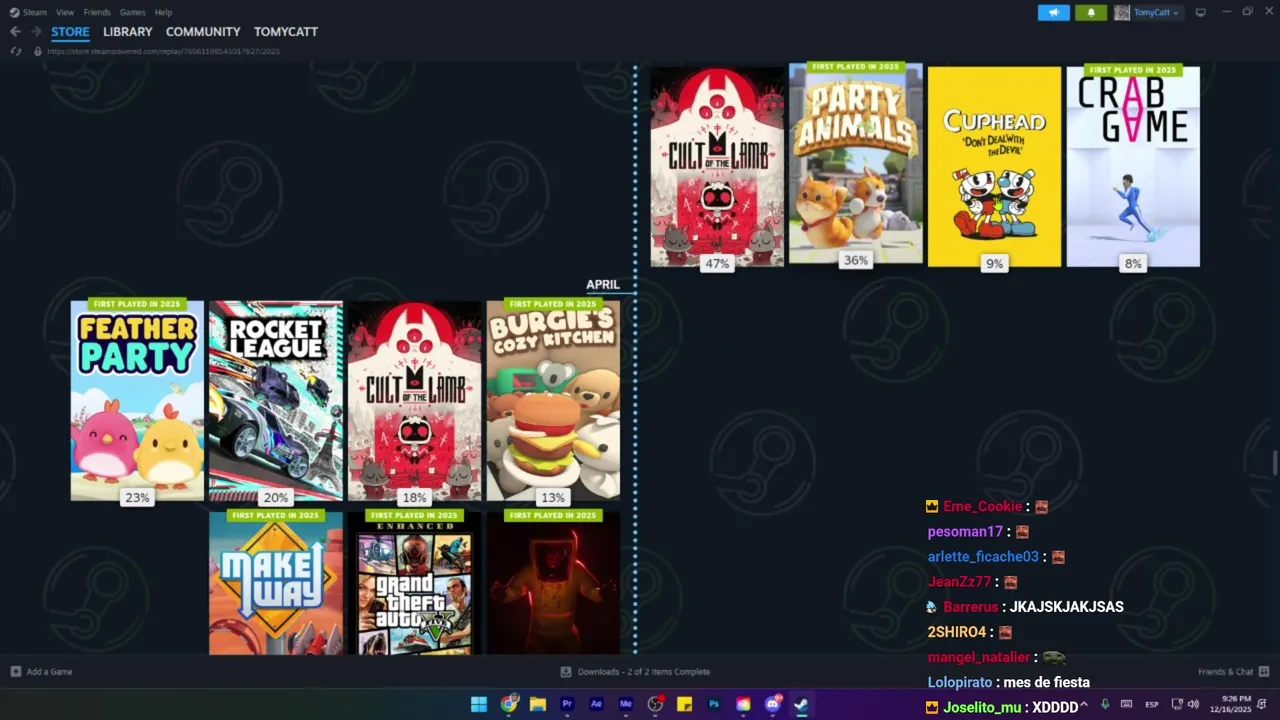Open the Cult of the Lamb cover at 18%
Screen dimensions: 1280x720
click(x=414, y=400)
